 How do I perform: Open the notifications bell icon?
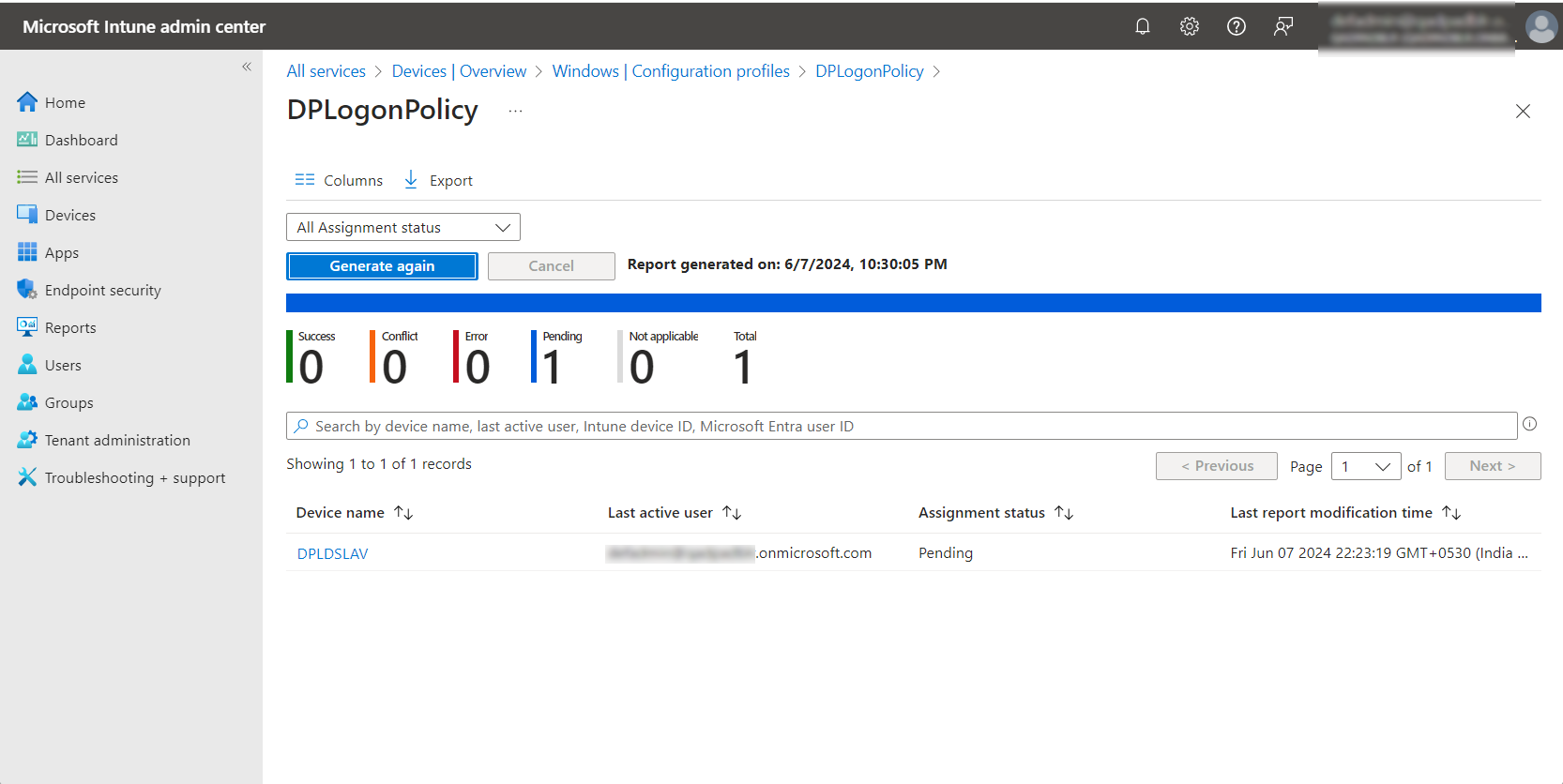[x=1142, y=26]
